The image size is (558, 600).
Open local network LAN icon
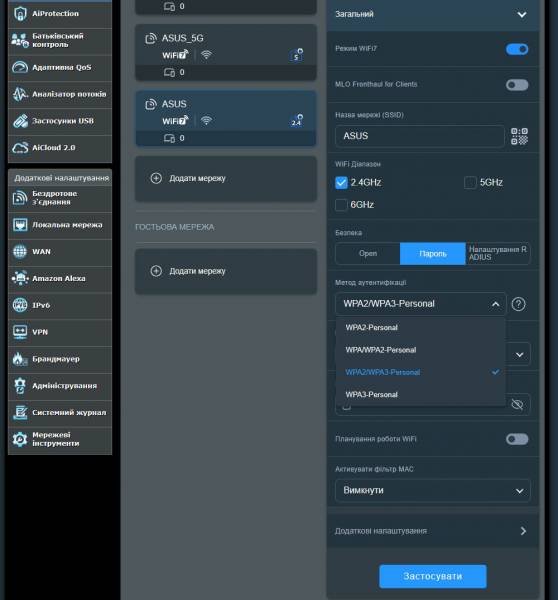(x=20, y=225)
